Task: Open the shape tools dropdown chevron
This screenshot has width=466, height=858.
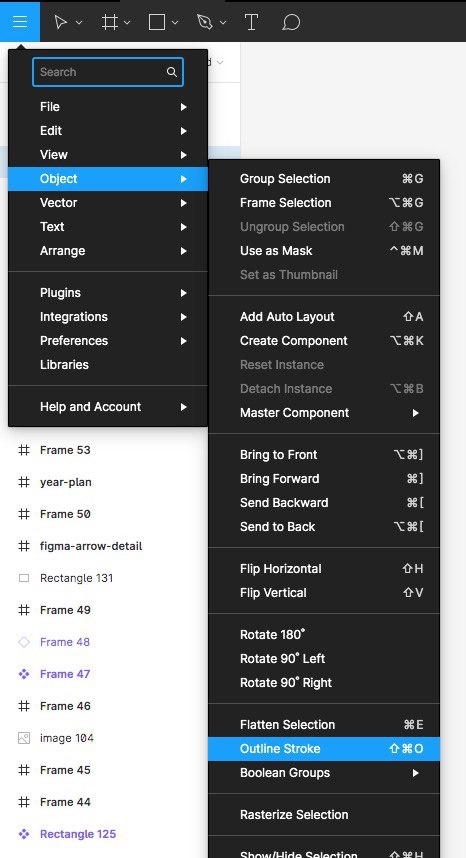Action: point(175,22)
